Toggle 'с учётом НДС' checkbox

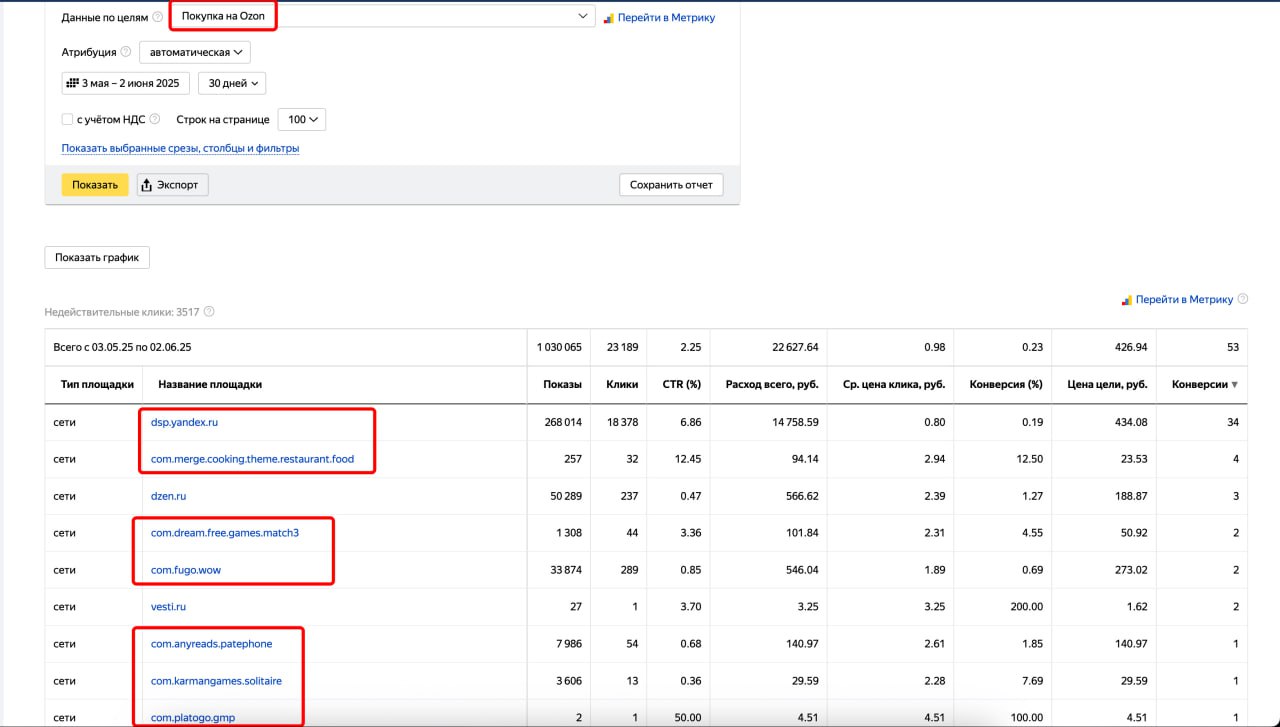(67, 120)
